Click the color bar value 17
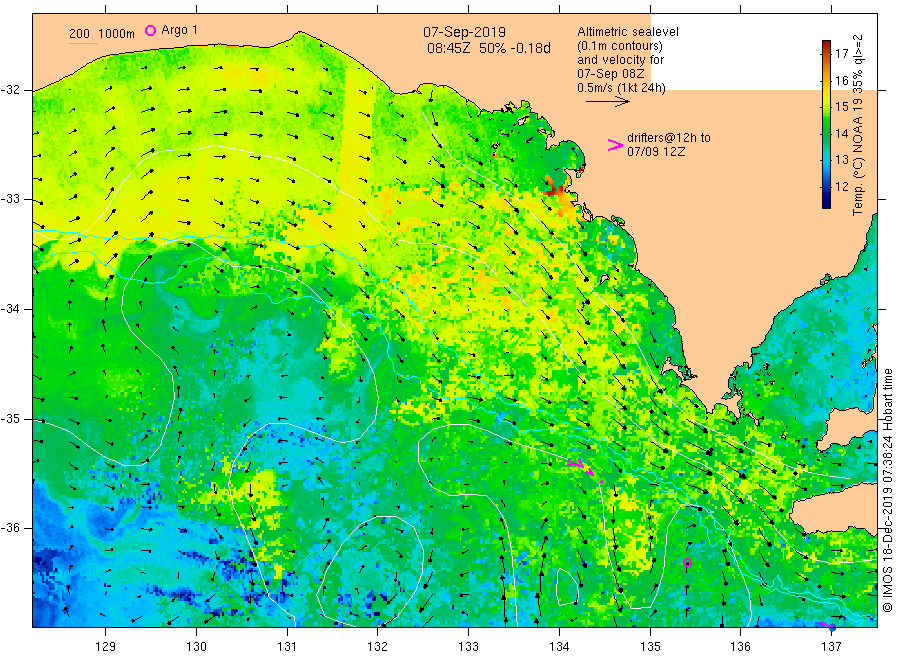900x660 pixels. coord(841,53)
